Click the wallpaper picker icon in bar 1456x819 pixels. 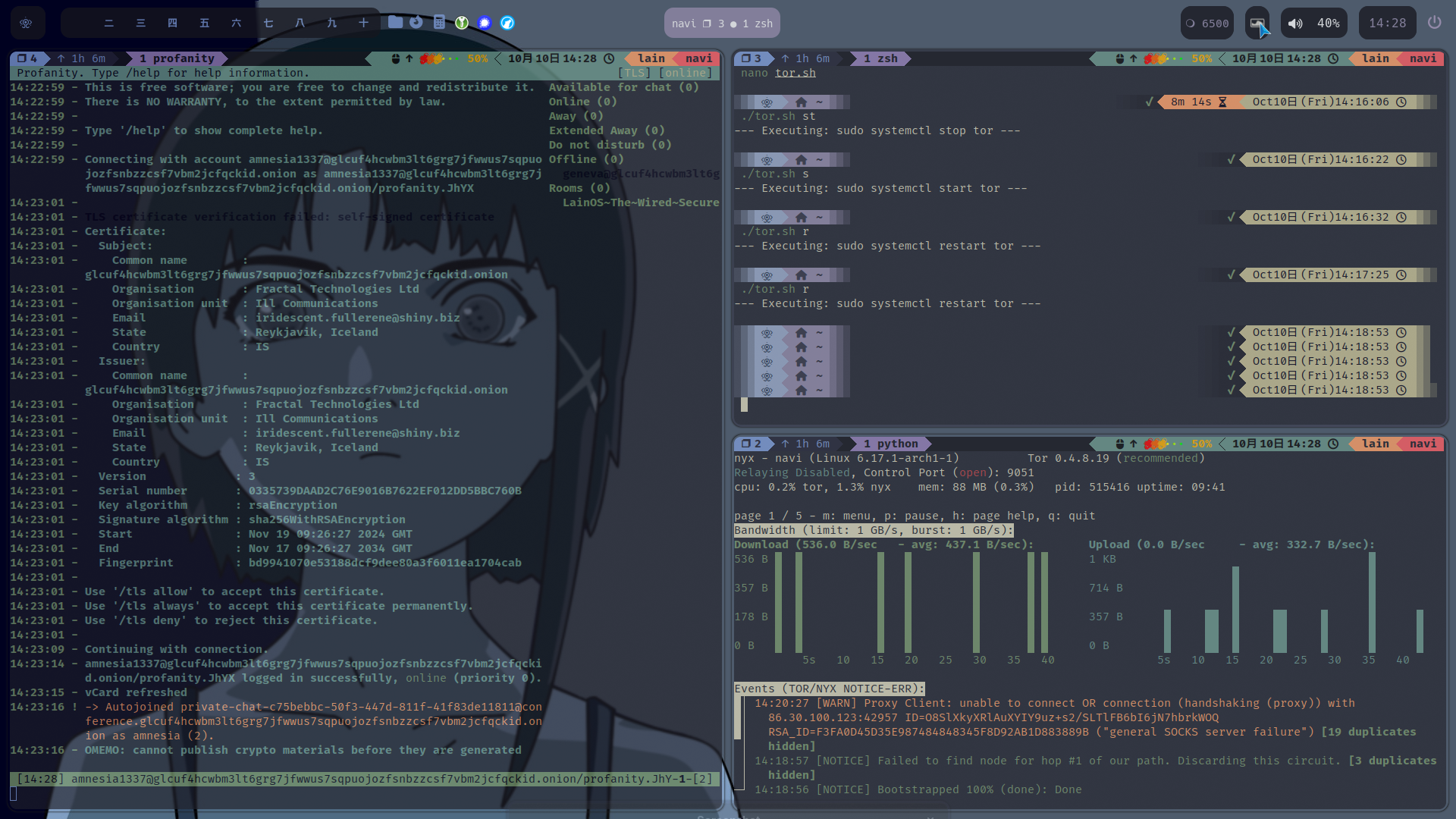[x=1257, y=23]
